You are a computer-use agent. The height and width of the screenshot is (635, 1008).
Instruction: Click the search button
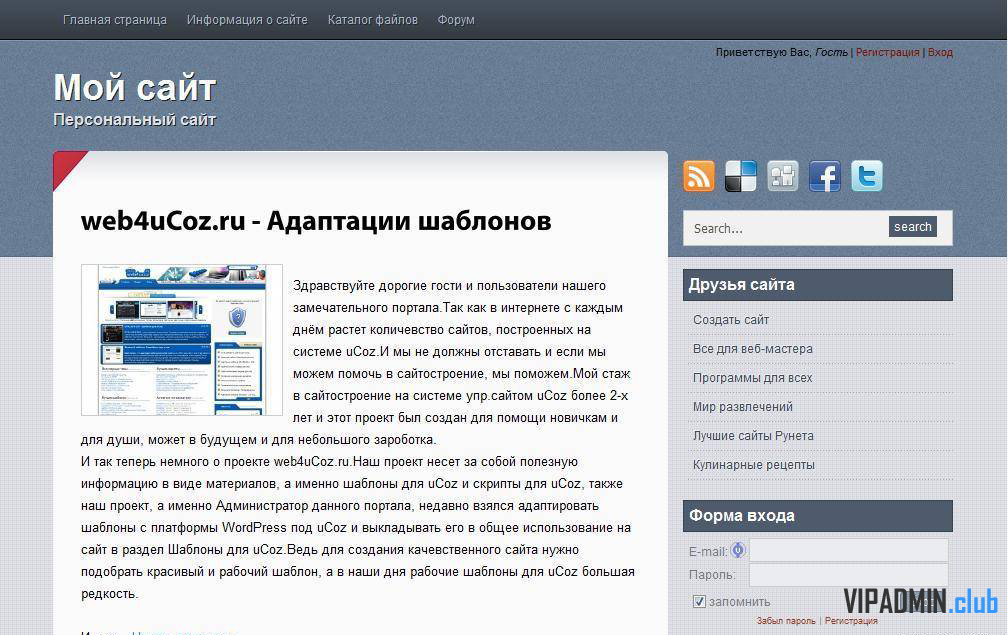(x=913, y=227)
